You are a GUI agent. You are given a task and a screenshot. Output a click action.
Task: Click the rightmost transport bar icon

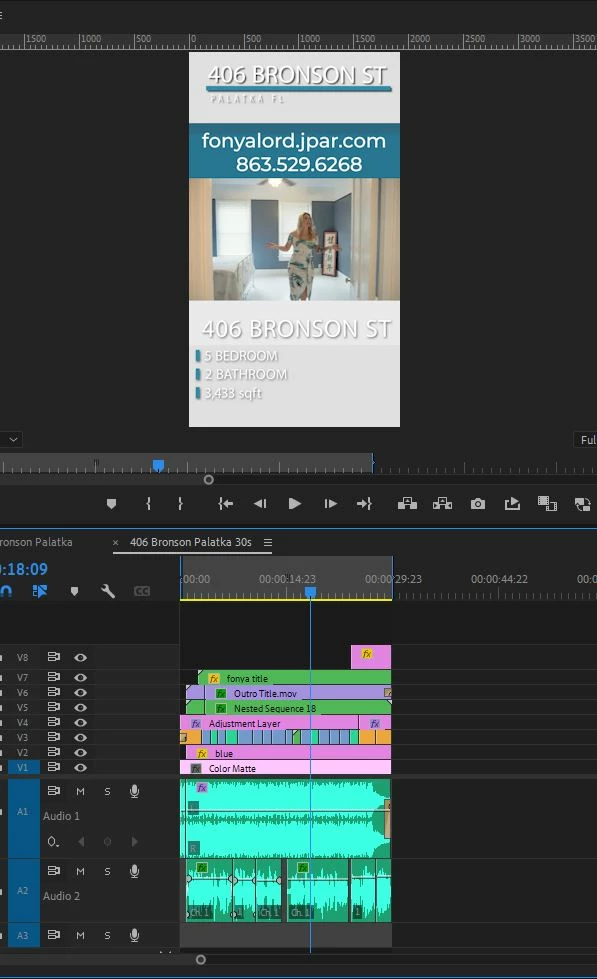click(x=583, y=503)
